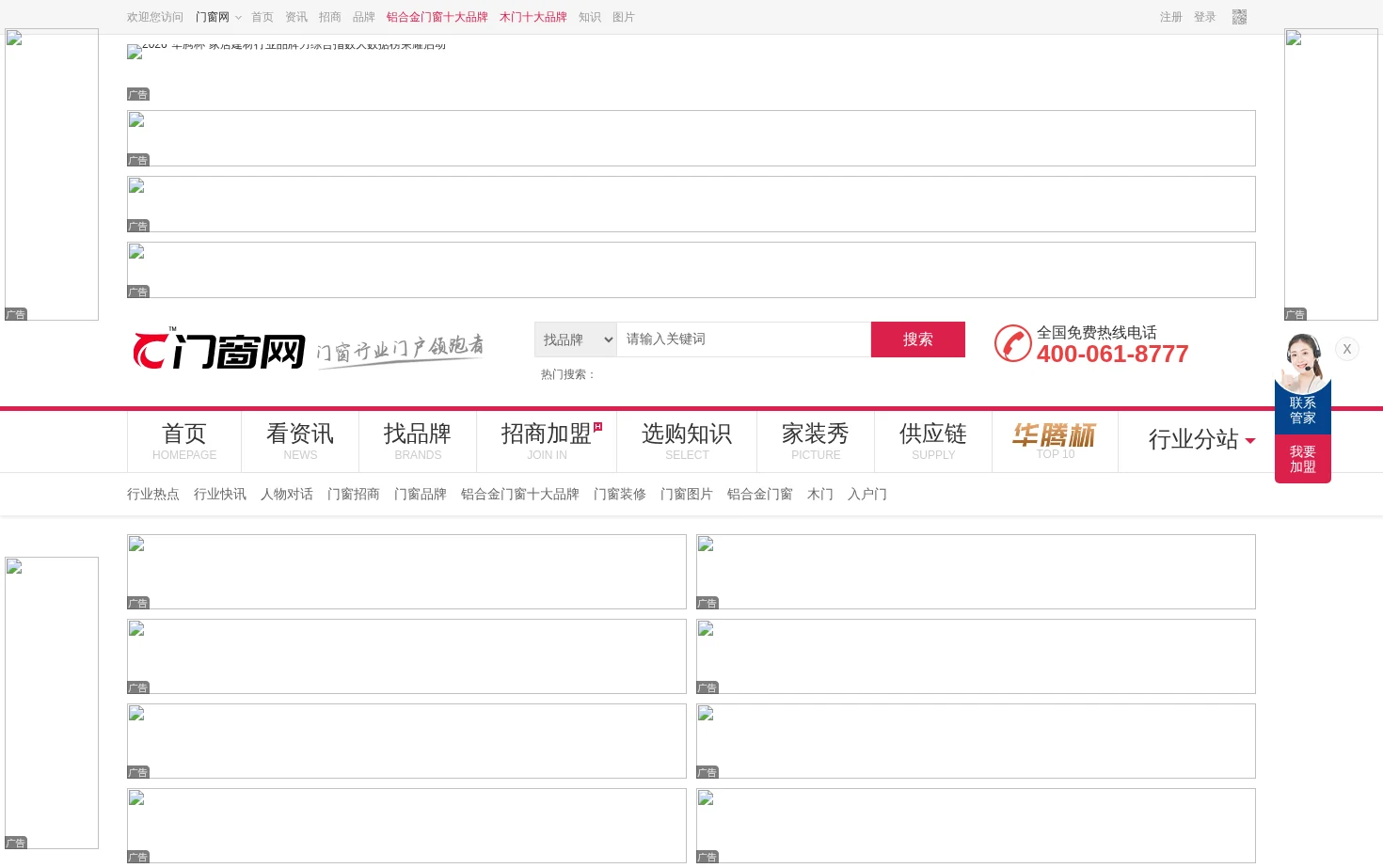Viewport: 1383px width, 868px height.
Task: Open the 招商加盟 JOIN IN tab
Action: point(547,441)
